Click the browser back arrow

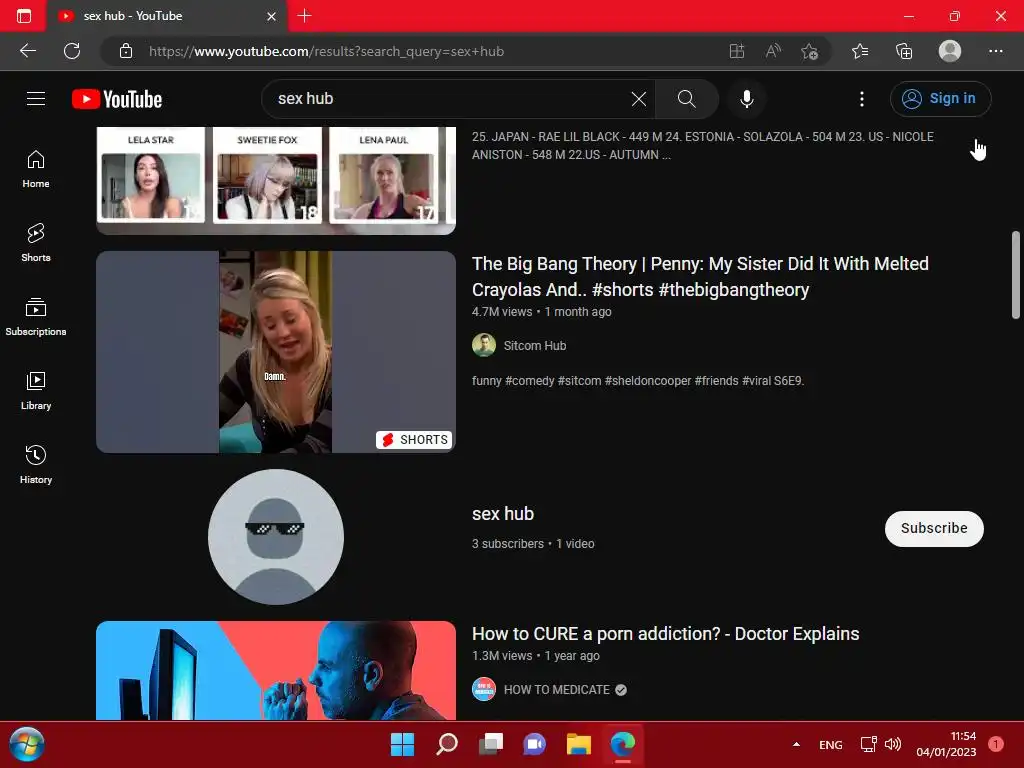(x=27, y=51)
